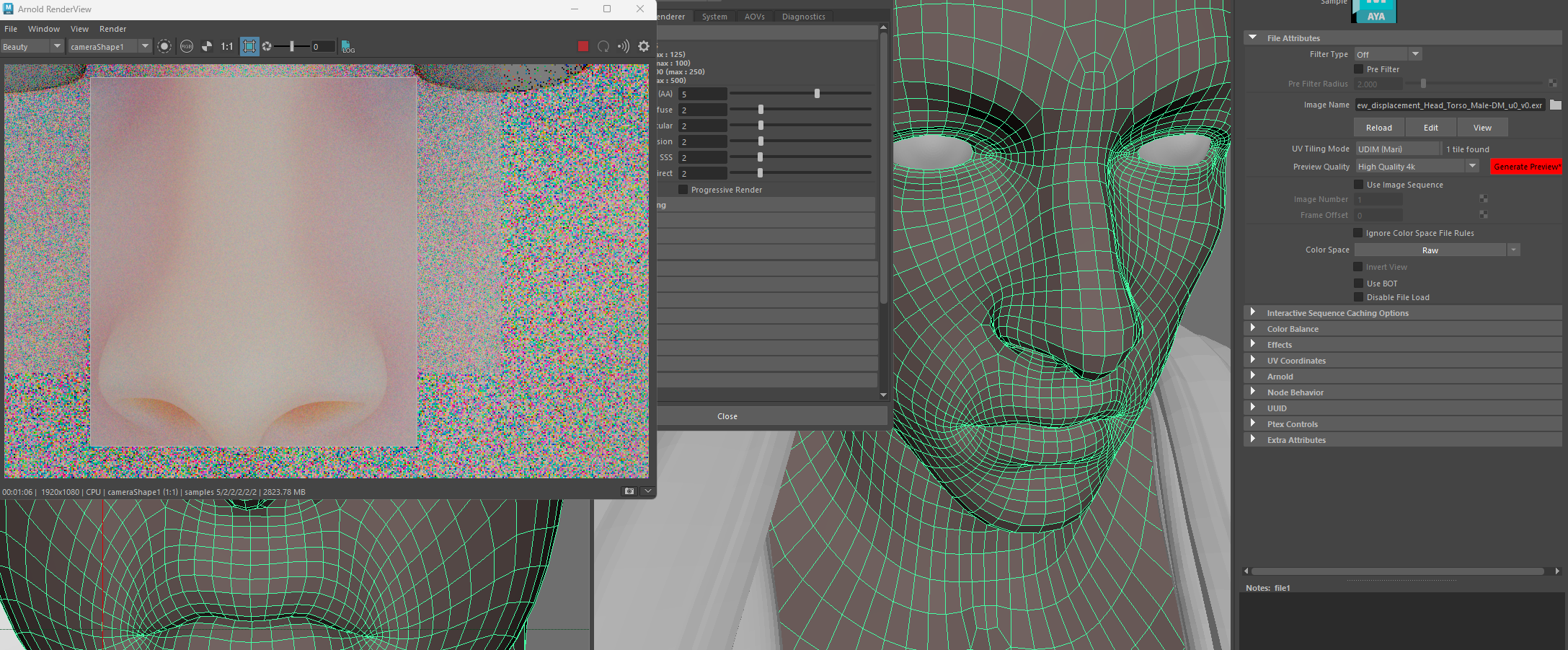This screenshot has width=1568, height=650.
Task: Expand the Effects section
Action: (1252, 344)
